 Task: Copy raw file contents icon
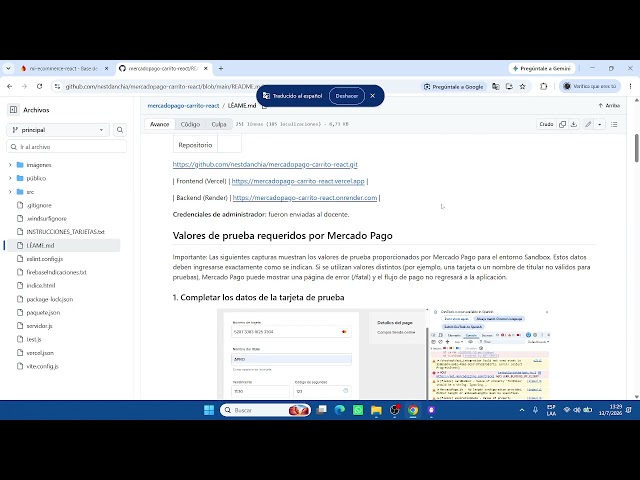point(562,124)
